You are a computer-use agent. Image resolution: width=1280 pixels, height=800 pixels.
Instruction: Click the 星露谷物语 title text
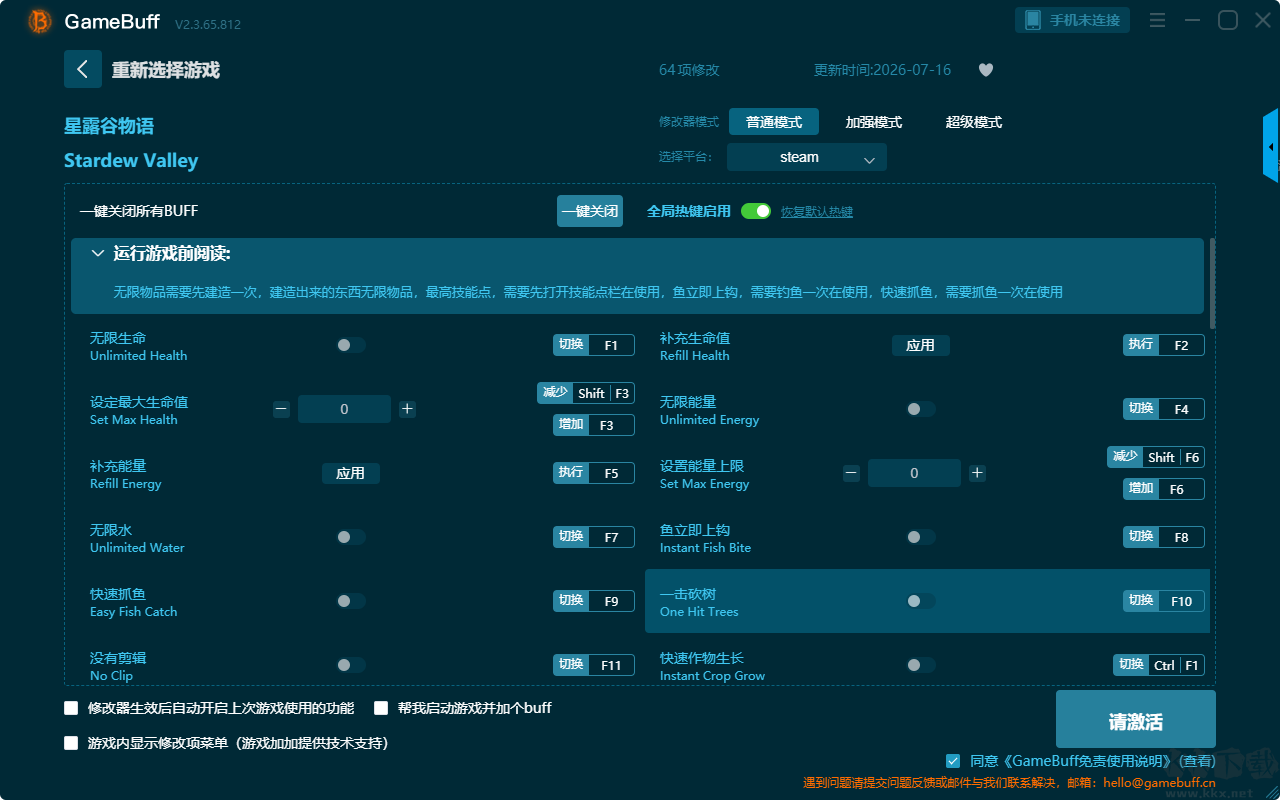click(109, 126)
